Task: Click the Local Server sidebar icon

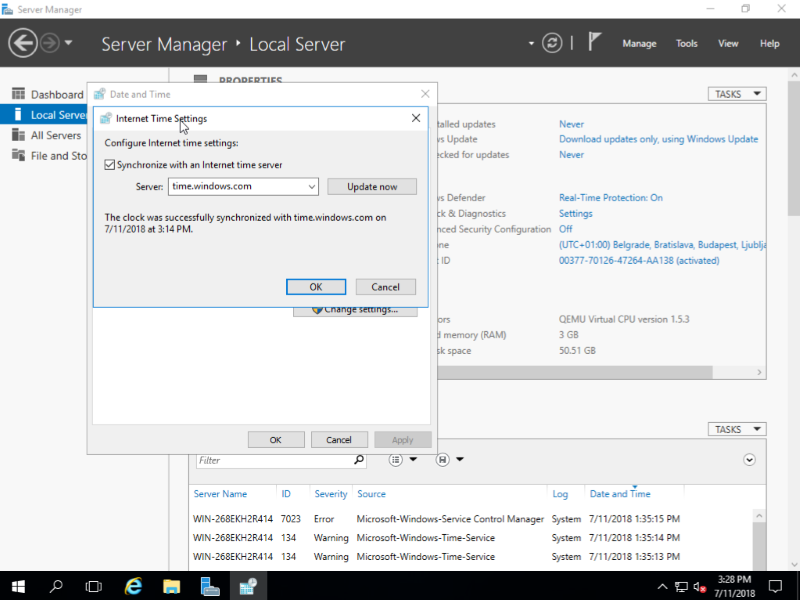Action: point(18,115)
